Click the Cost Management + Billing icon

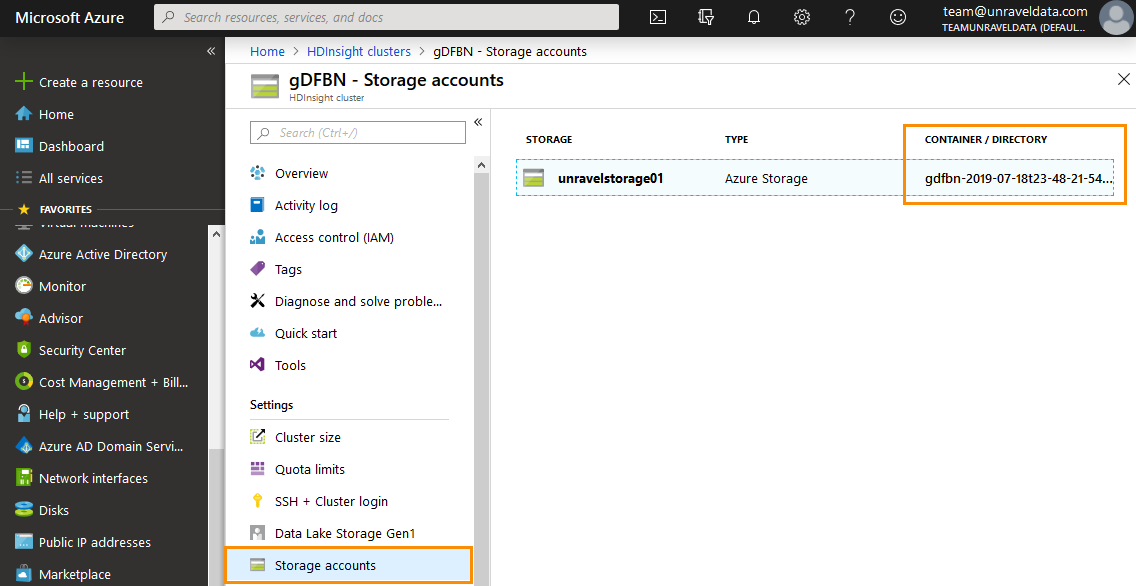click(x=24, y=381)
